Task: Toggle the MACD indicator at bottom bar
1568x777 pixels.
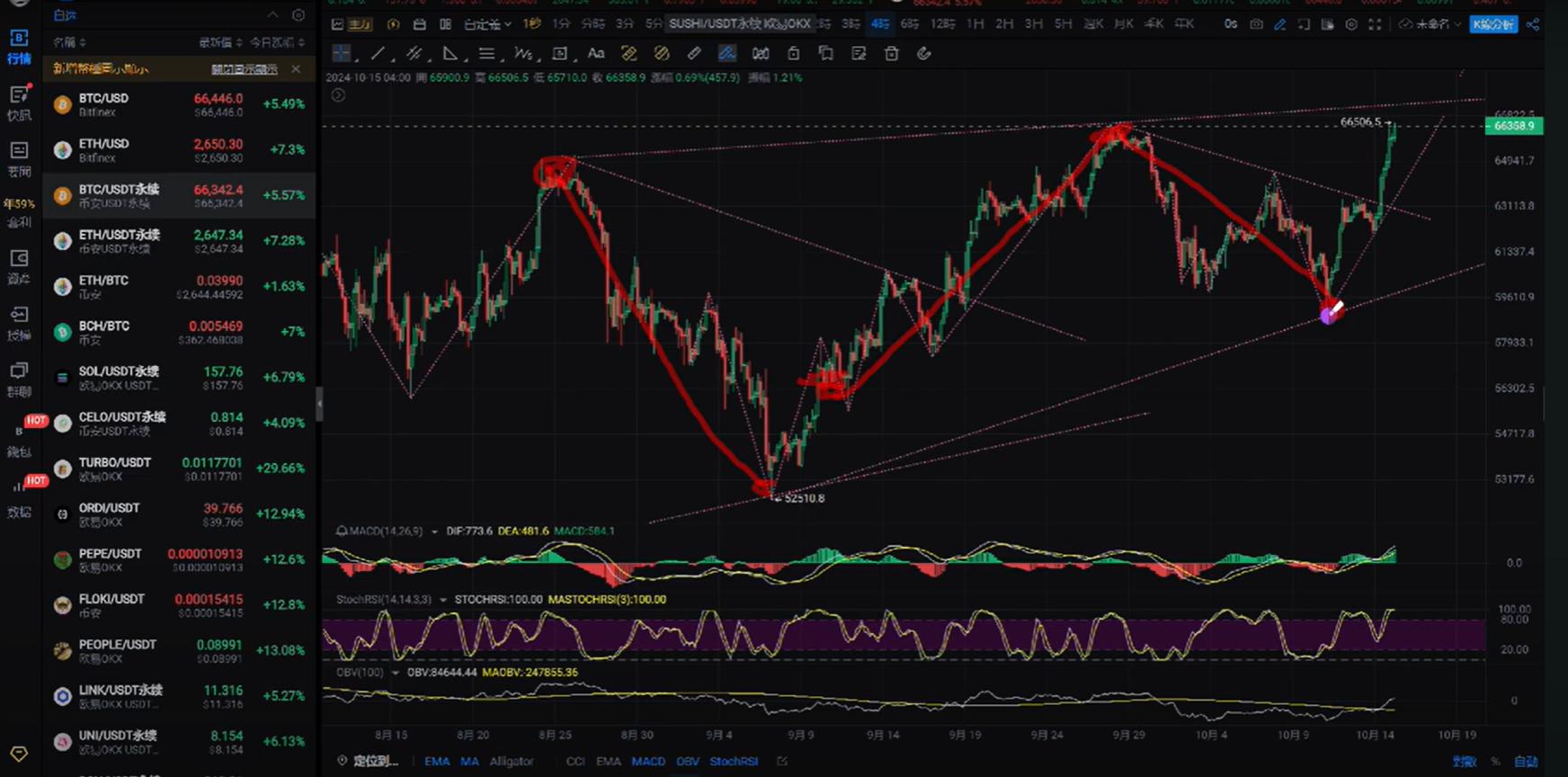Action: [647, 761]
